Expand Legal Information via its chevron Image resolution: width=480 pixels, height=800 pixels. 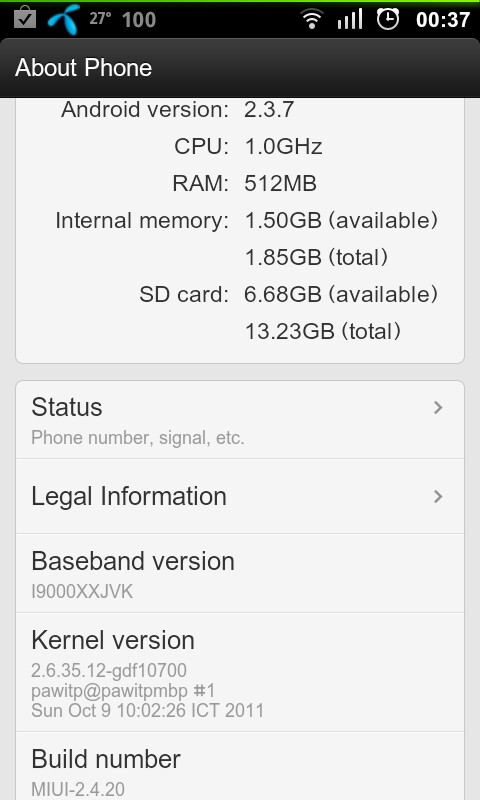(x=438, y=496)
